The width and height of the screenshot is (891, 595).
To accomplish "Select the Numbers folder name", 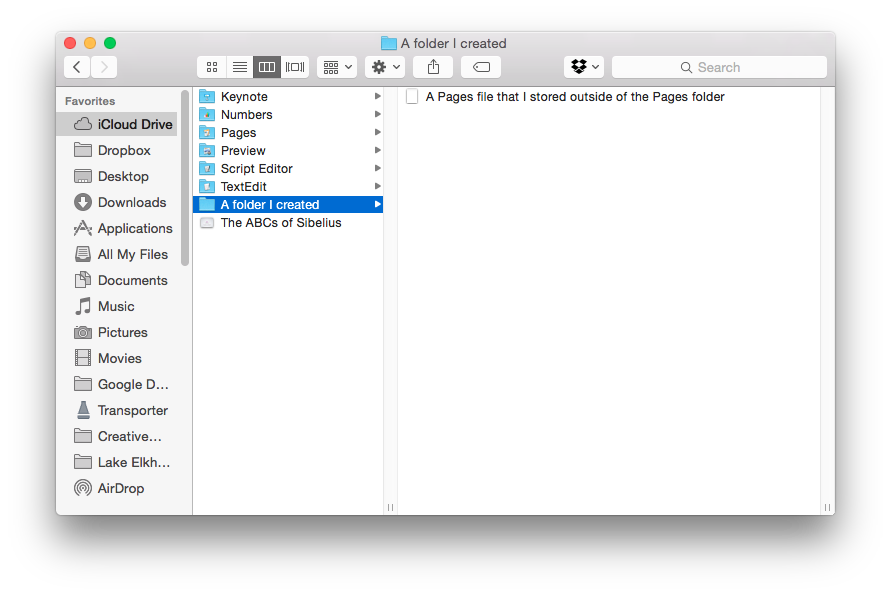I will click(x=247, y=115).
